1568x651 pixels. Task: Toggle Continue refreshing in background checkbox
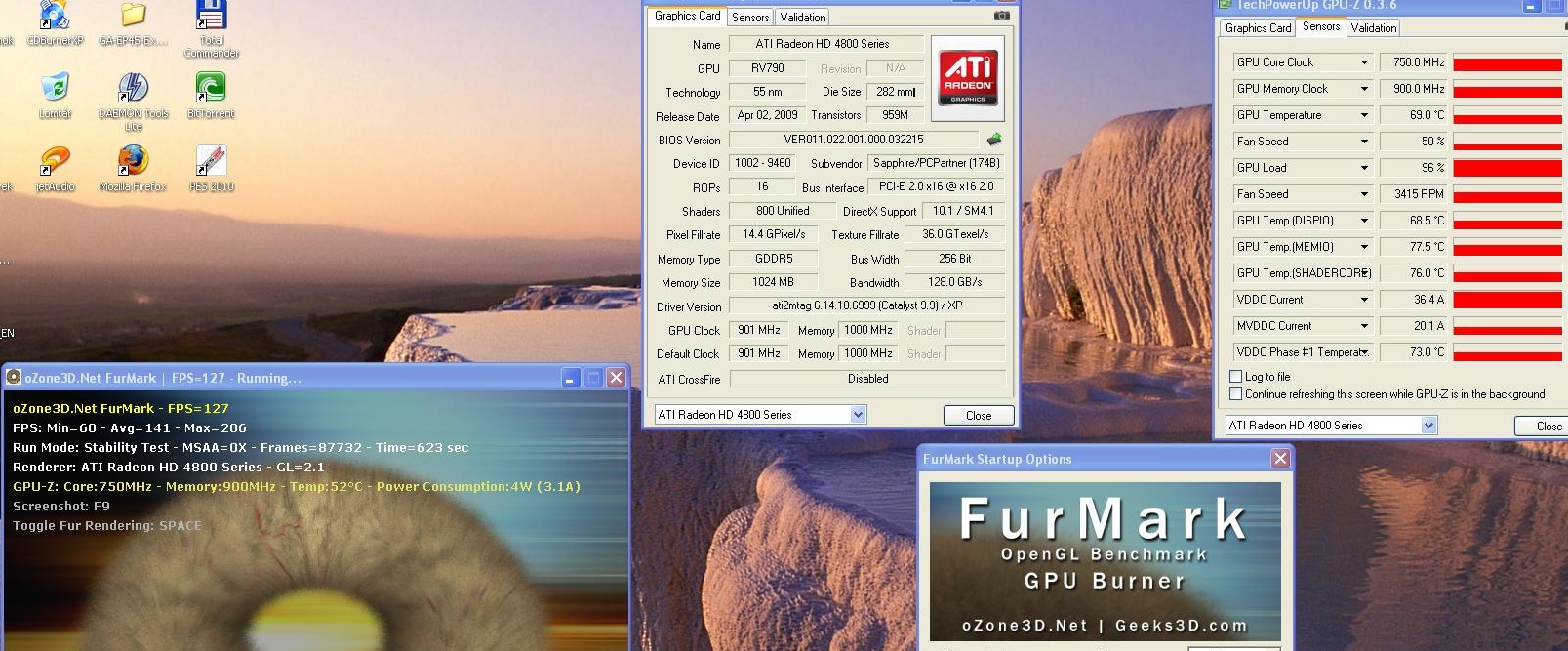[x=1236, y=394]
